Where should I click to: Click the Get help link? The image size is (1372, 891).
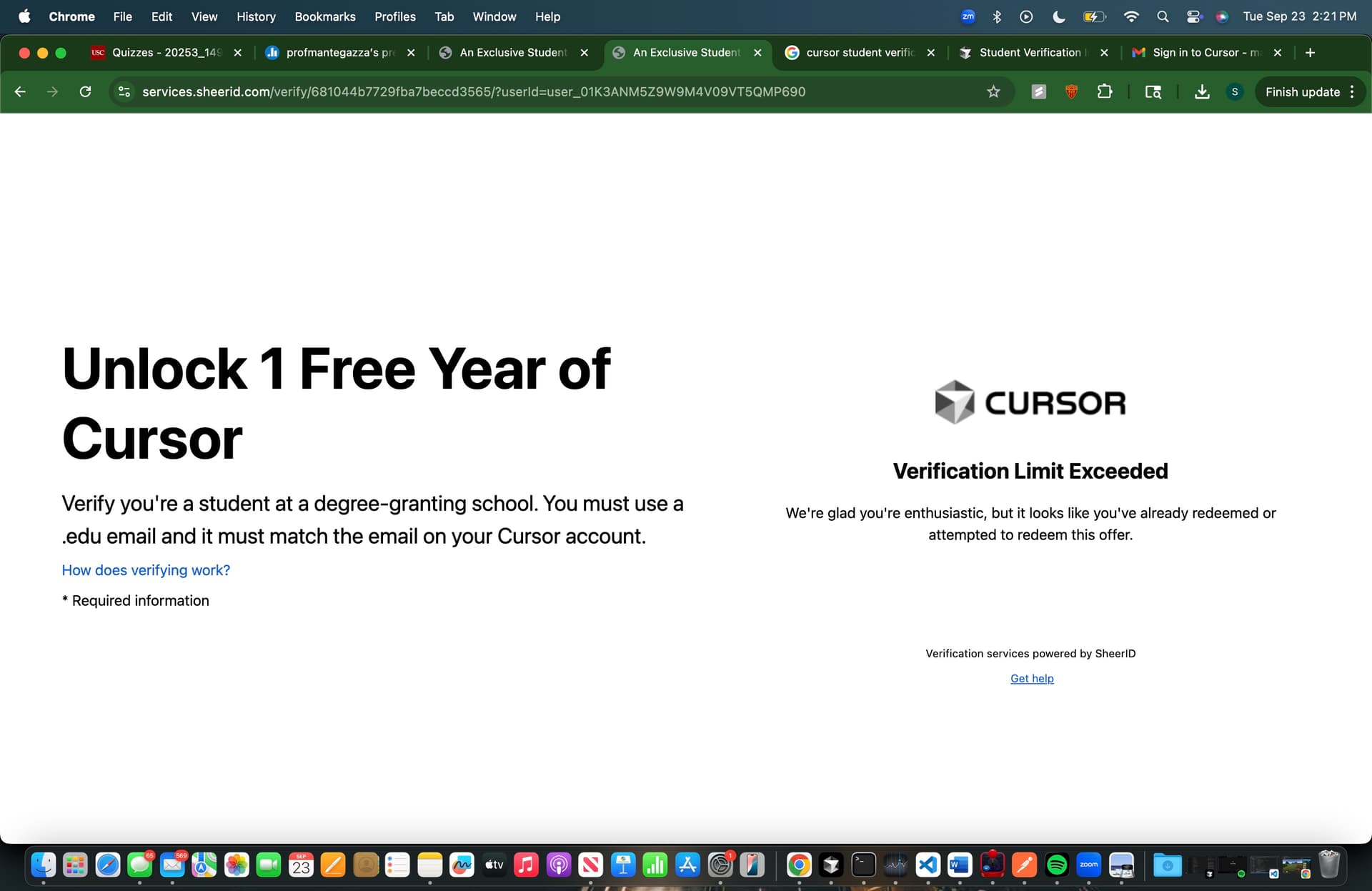tap(1032, 678)
